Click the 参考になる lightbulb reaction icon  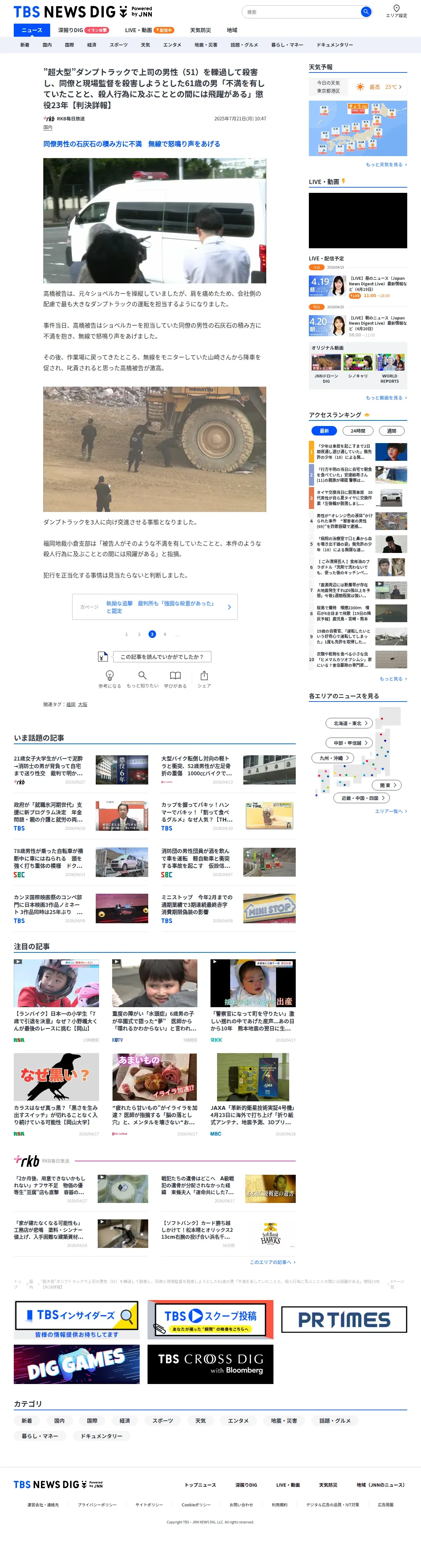(x=110, y=675)
